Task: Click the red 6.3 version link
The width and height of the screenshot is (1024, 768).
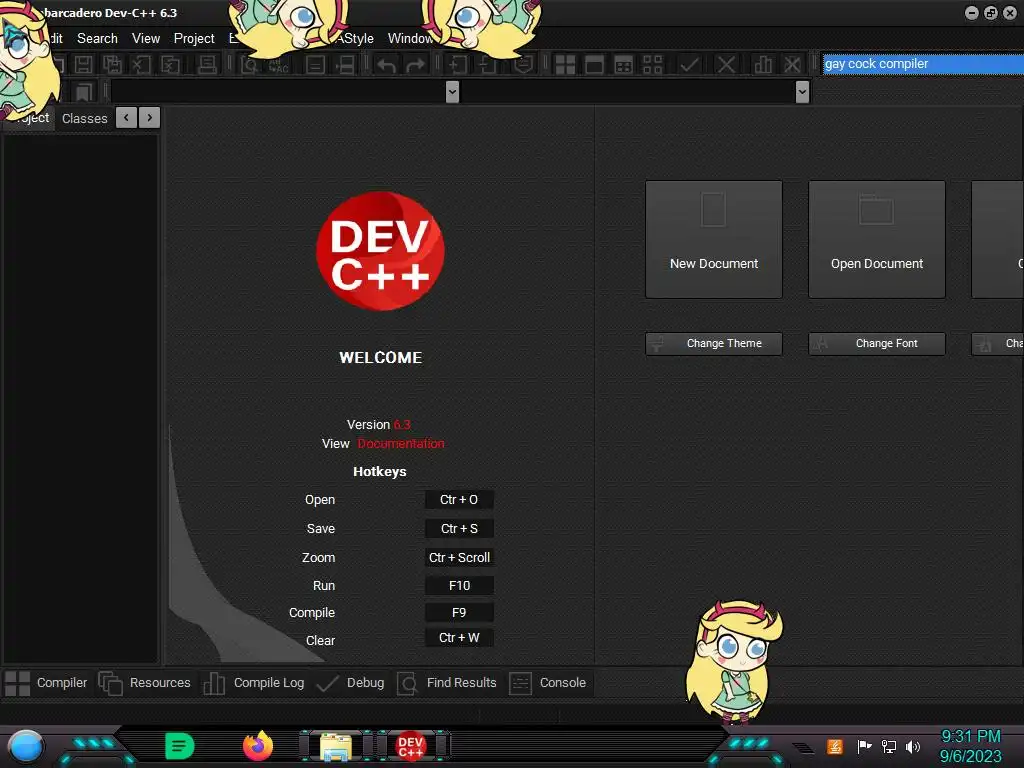Action: [x=402, y=424]
